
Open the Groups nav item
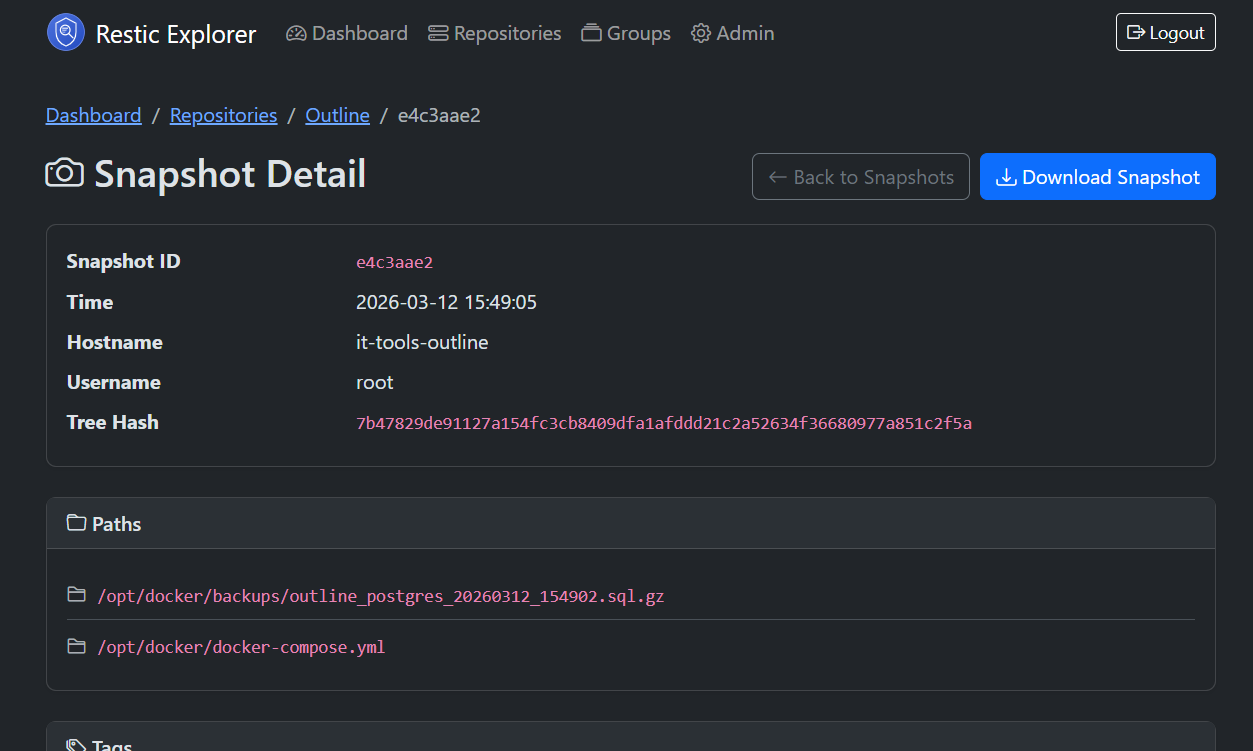pyautogui.click(x=626, y=33)
